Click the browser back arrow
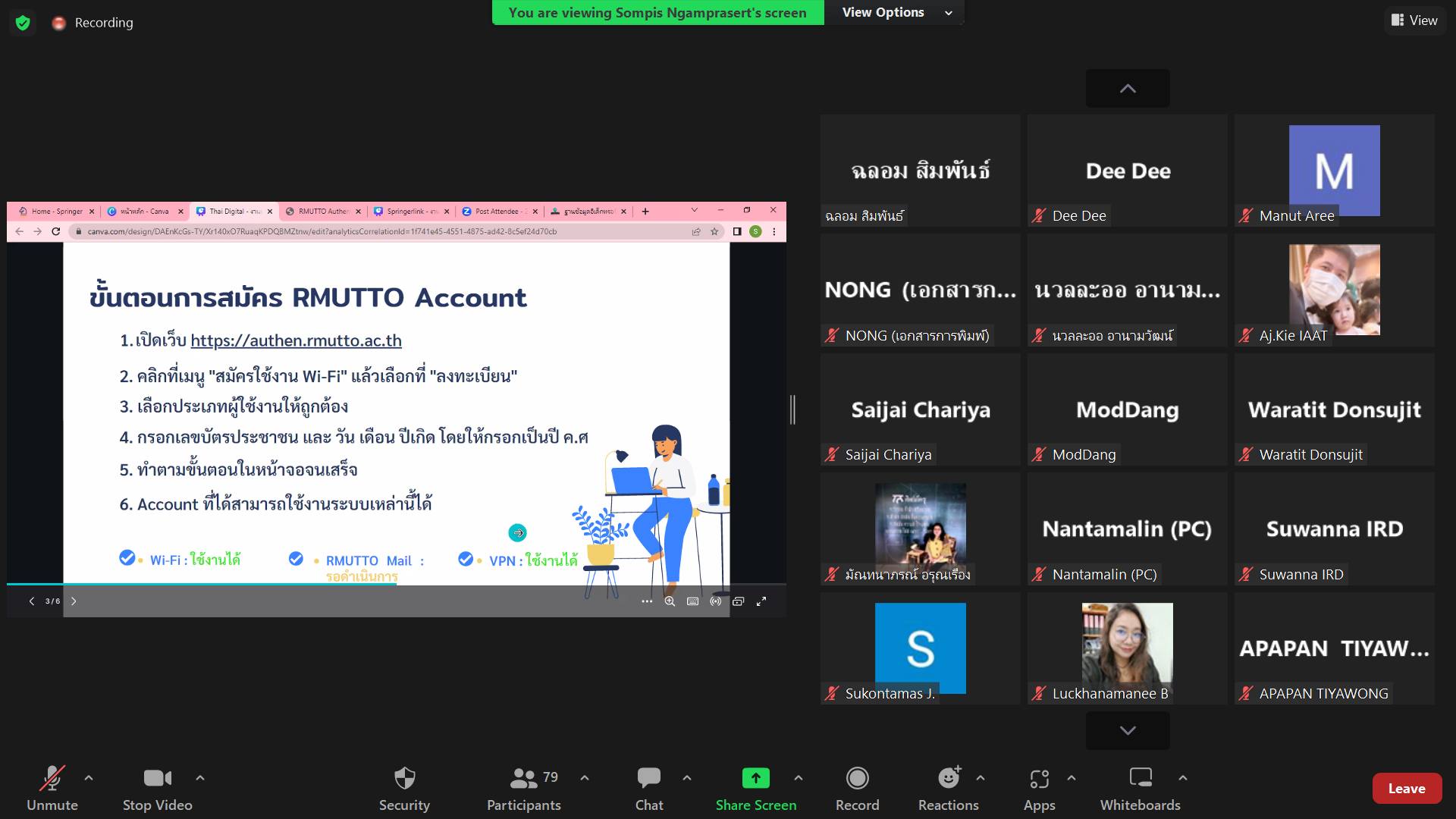 (20, 231)
